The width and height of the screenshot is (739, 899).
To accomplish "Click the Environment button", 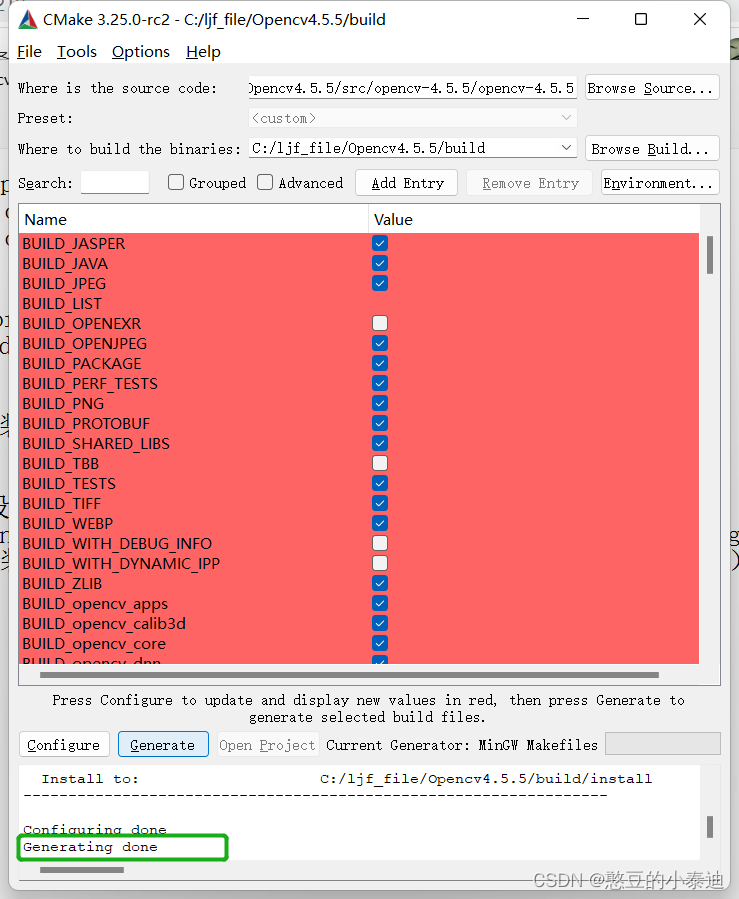I will click(660, 183).
